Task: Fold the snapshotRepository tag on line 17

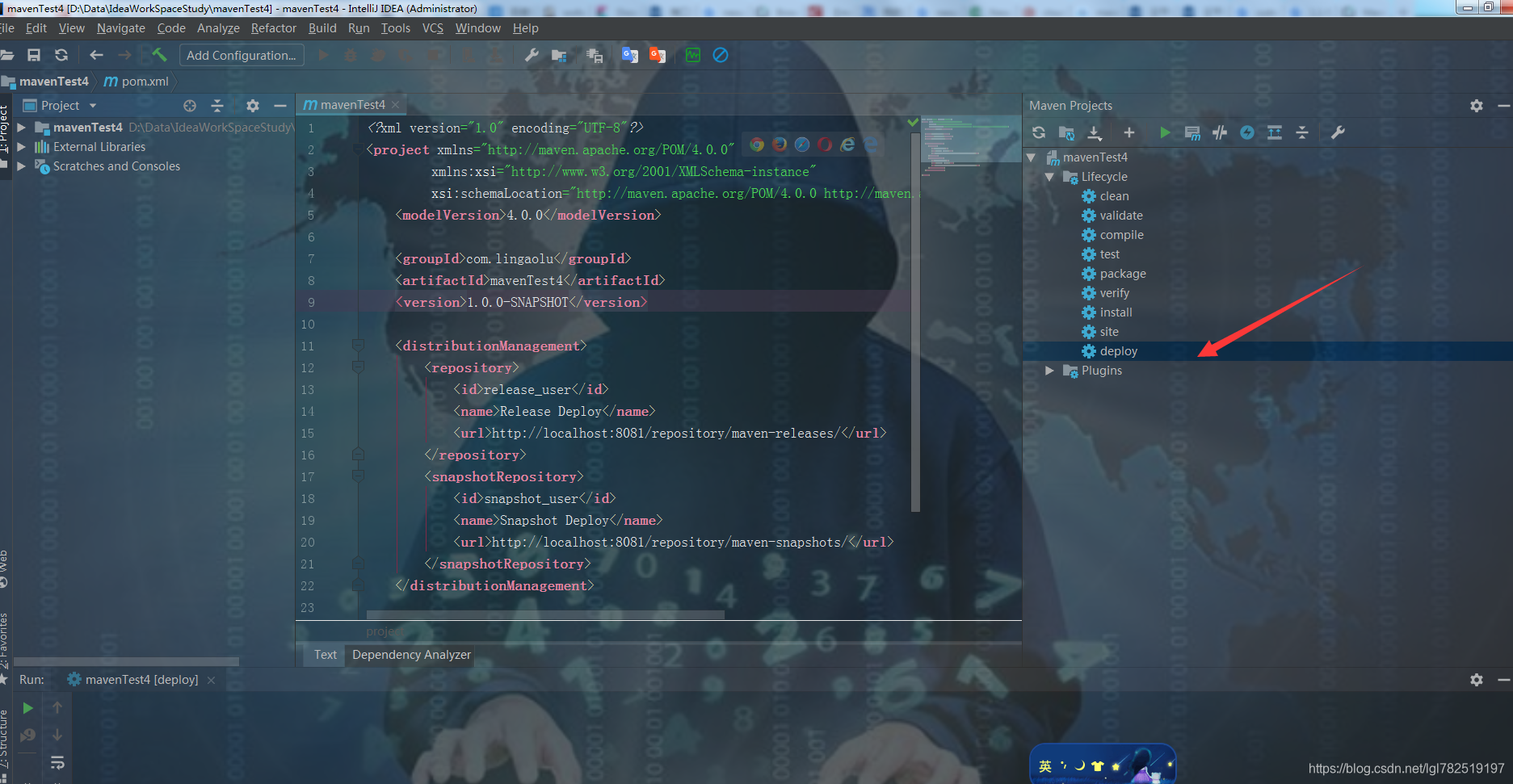Action: click(x=358, y=476)
